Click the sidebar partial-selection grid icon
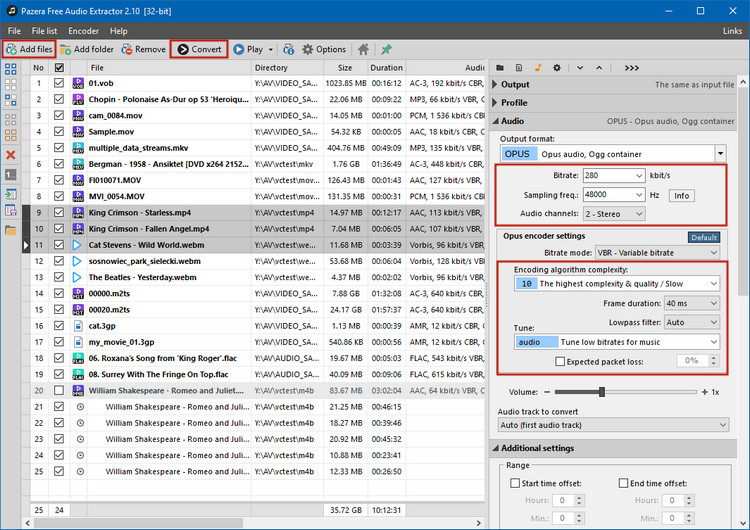This screenshot has width=750, height=530. [x=11, y=100]
